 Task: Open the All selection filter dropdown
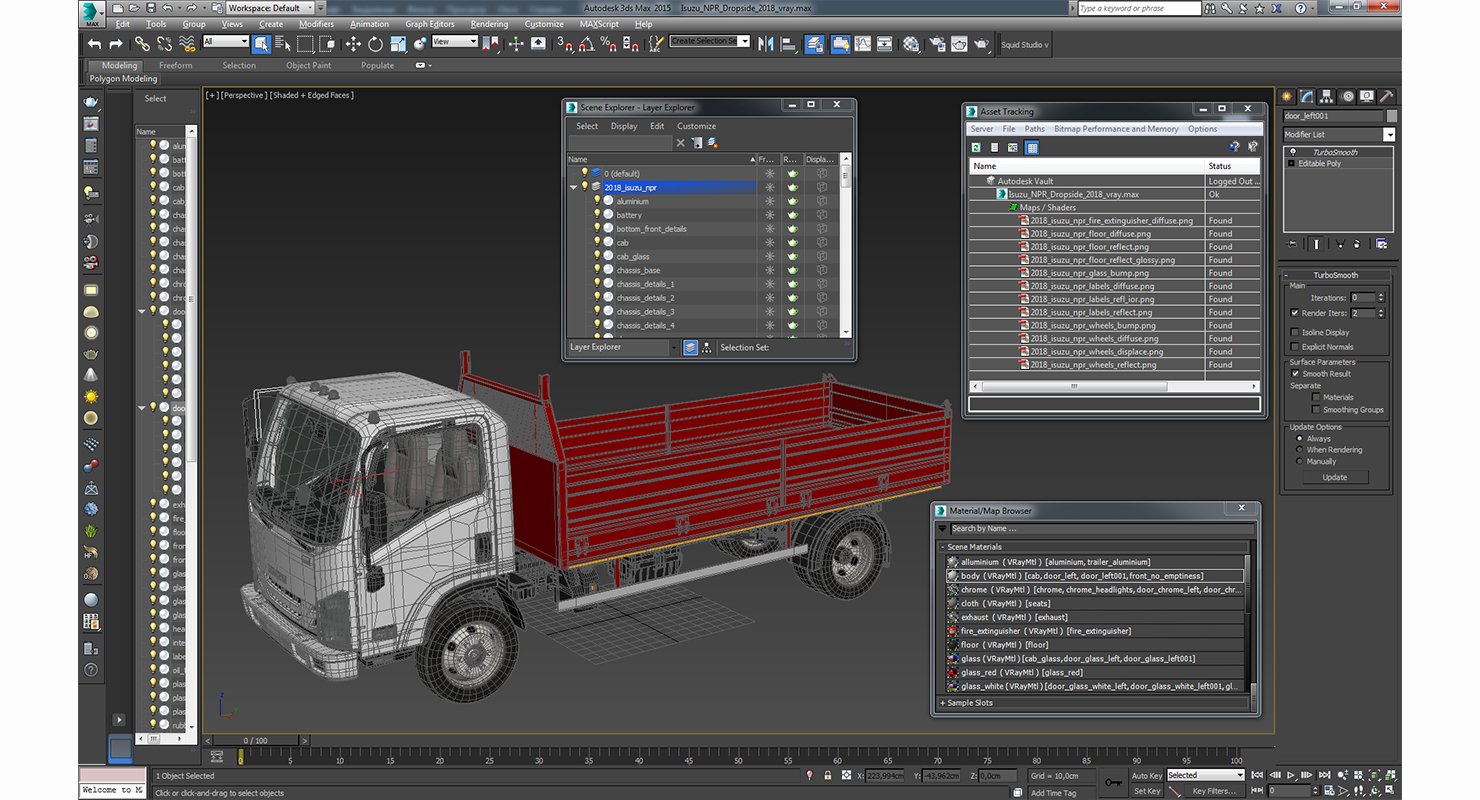pyautogui.click(x=225, y=41)
